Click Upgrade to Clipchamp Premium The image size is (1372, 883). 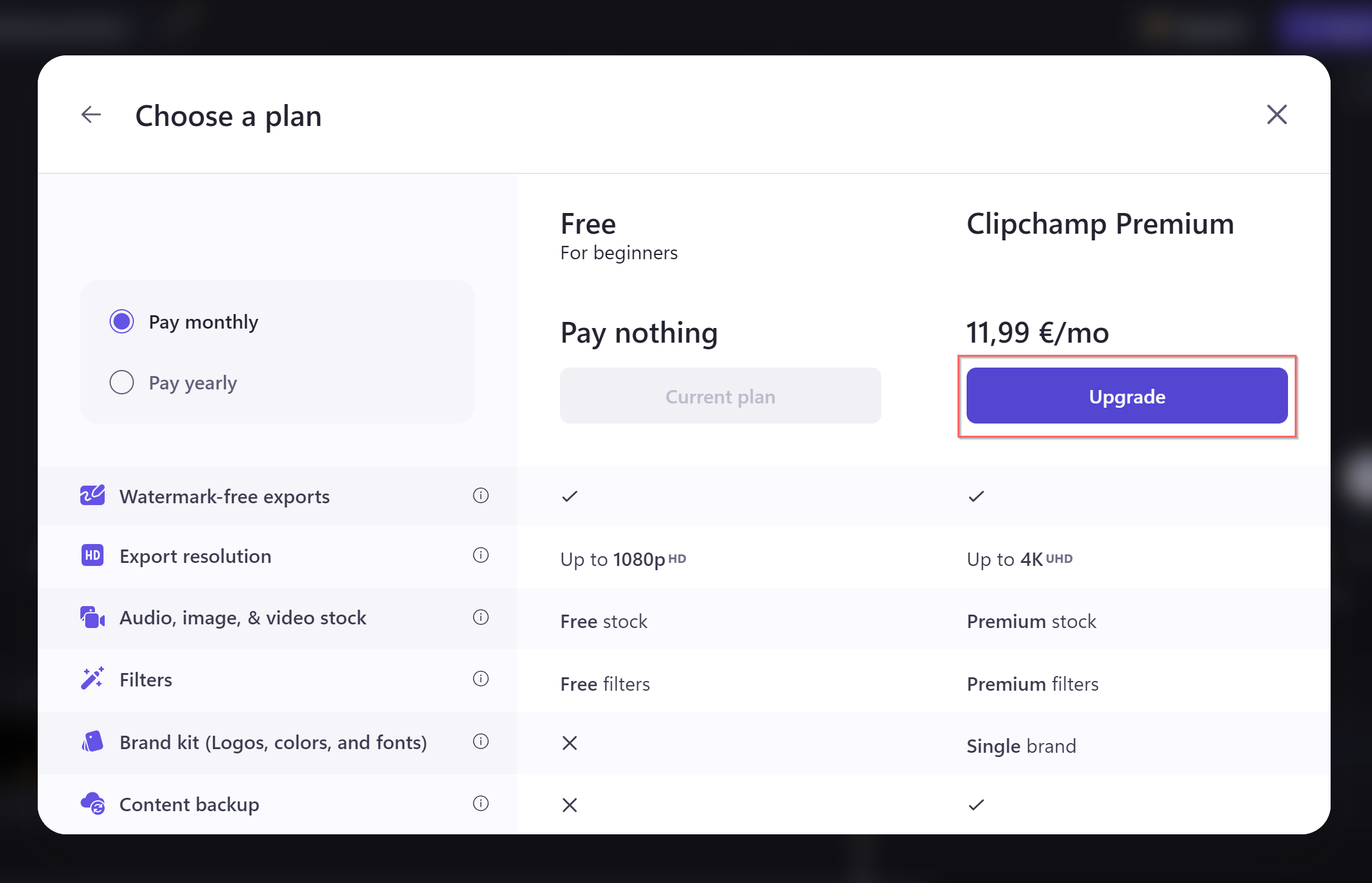[1128, 396]
